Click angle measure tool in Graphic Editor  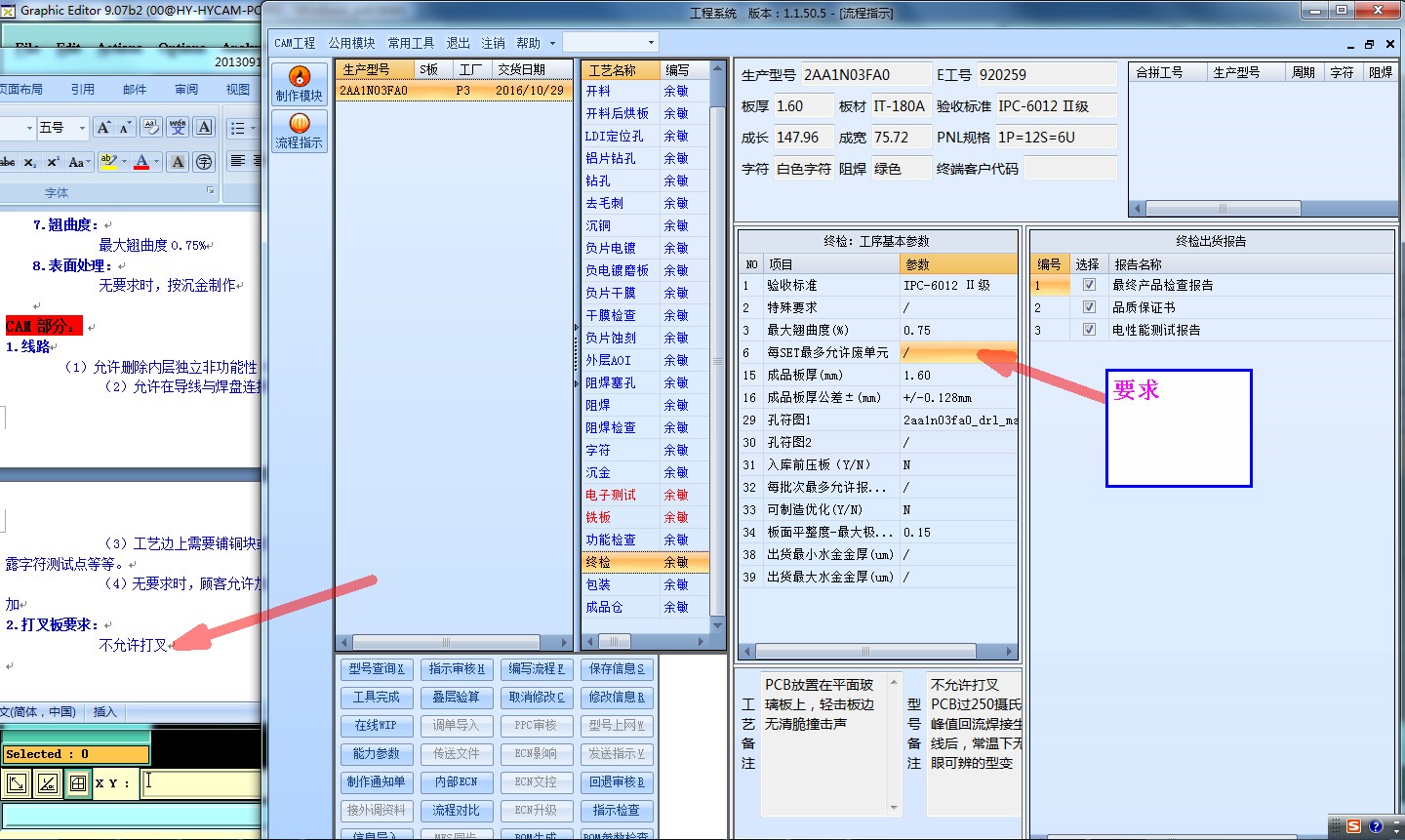(47, 782)
